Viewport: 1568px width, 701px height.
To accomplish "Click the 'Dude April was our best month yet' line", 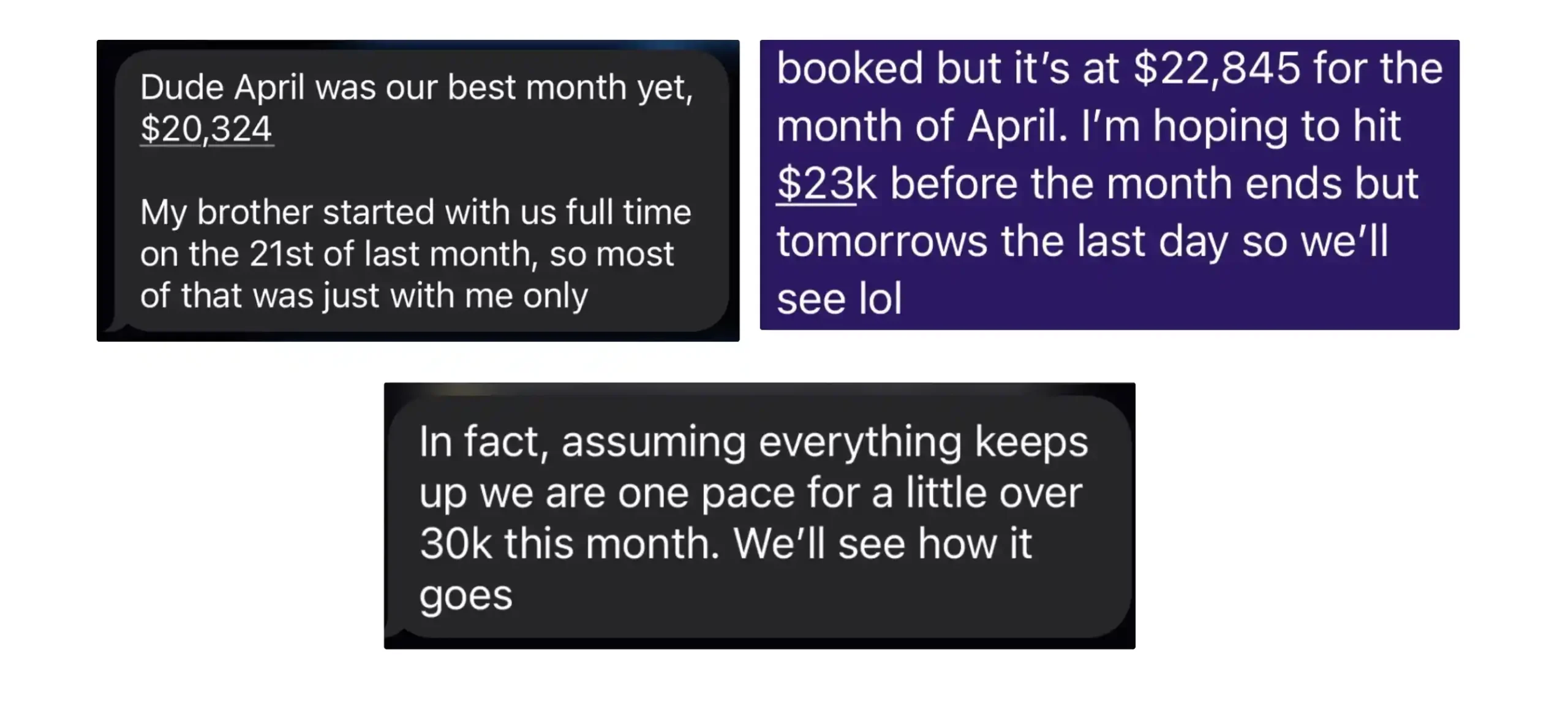I will click(x=417, y=87).
